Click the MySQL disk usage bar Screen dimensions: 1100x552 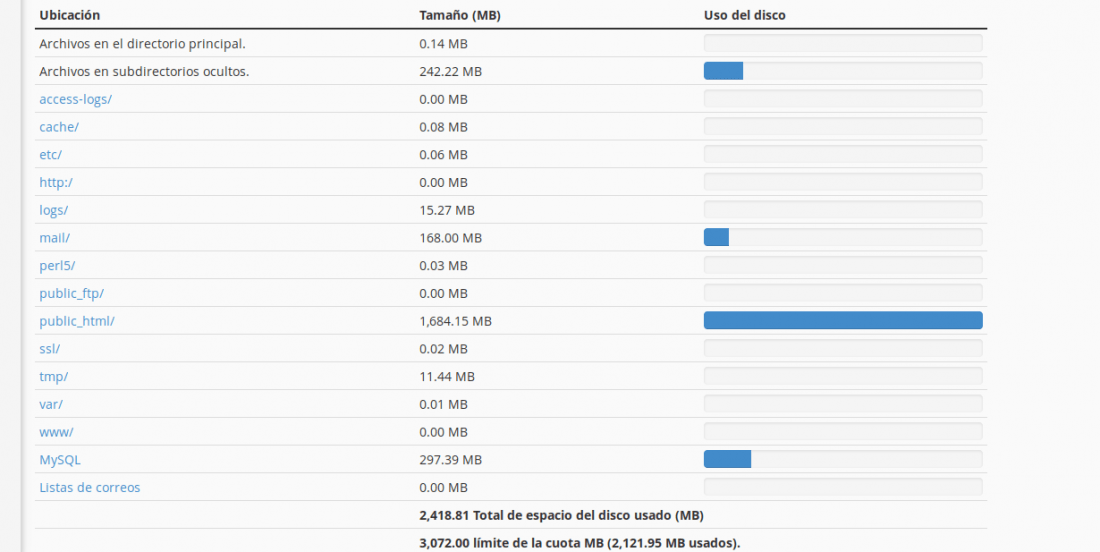point(843,459)
